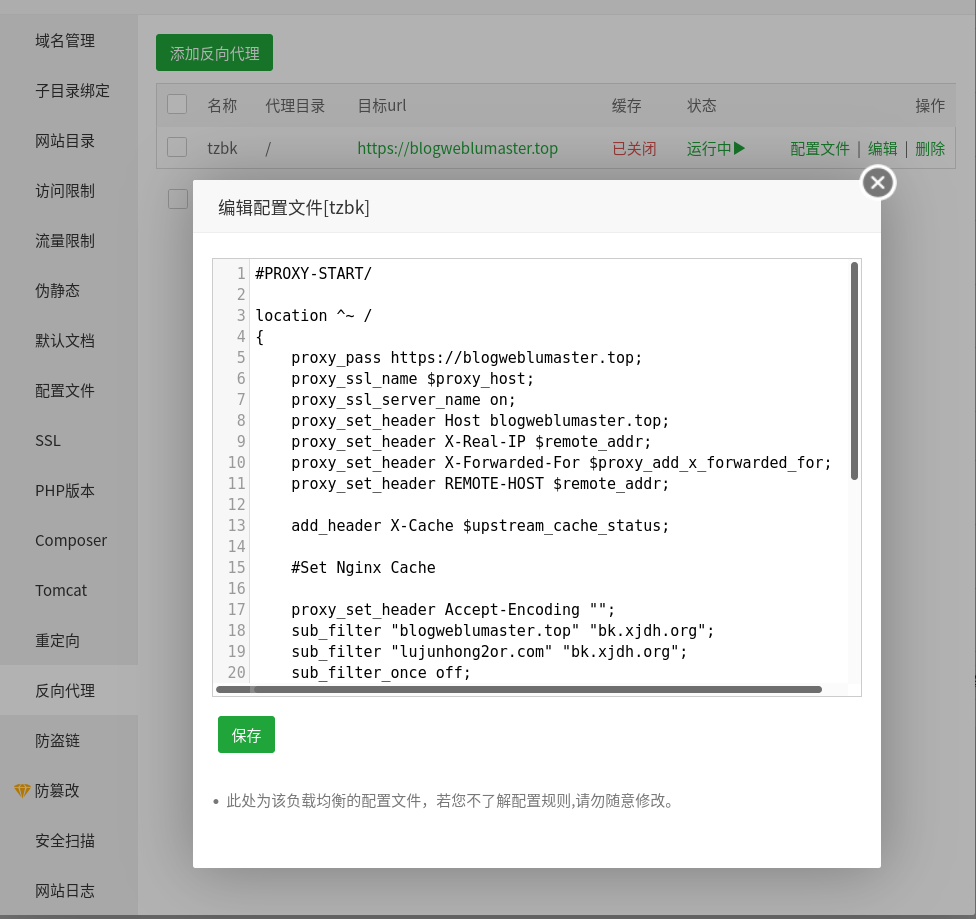Open the 重定向 sidebar item
The height and width of the screenshot is (919, 976).
tap(57, 641)
